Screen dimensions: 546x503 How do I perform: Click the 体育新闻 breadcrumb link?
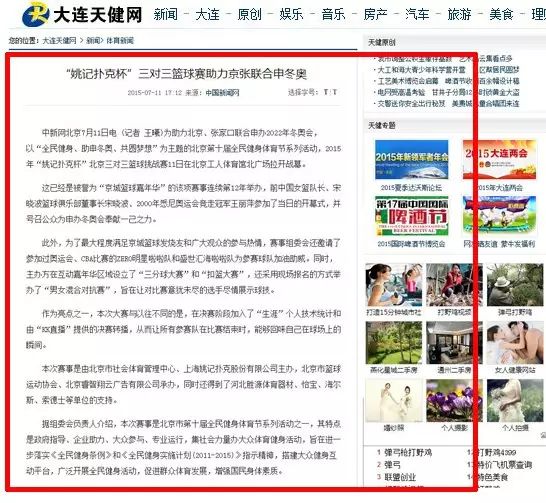pos(120,41)
